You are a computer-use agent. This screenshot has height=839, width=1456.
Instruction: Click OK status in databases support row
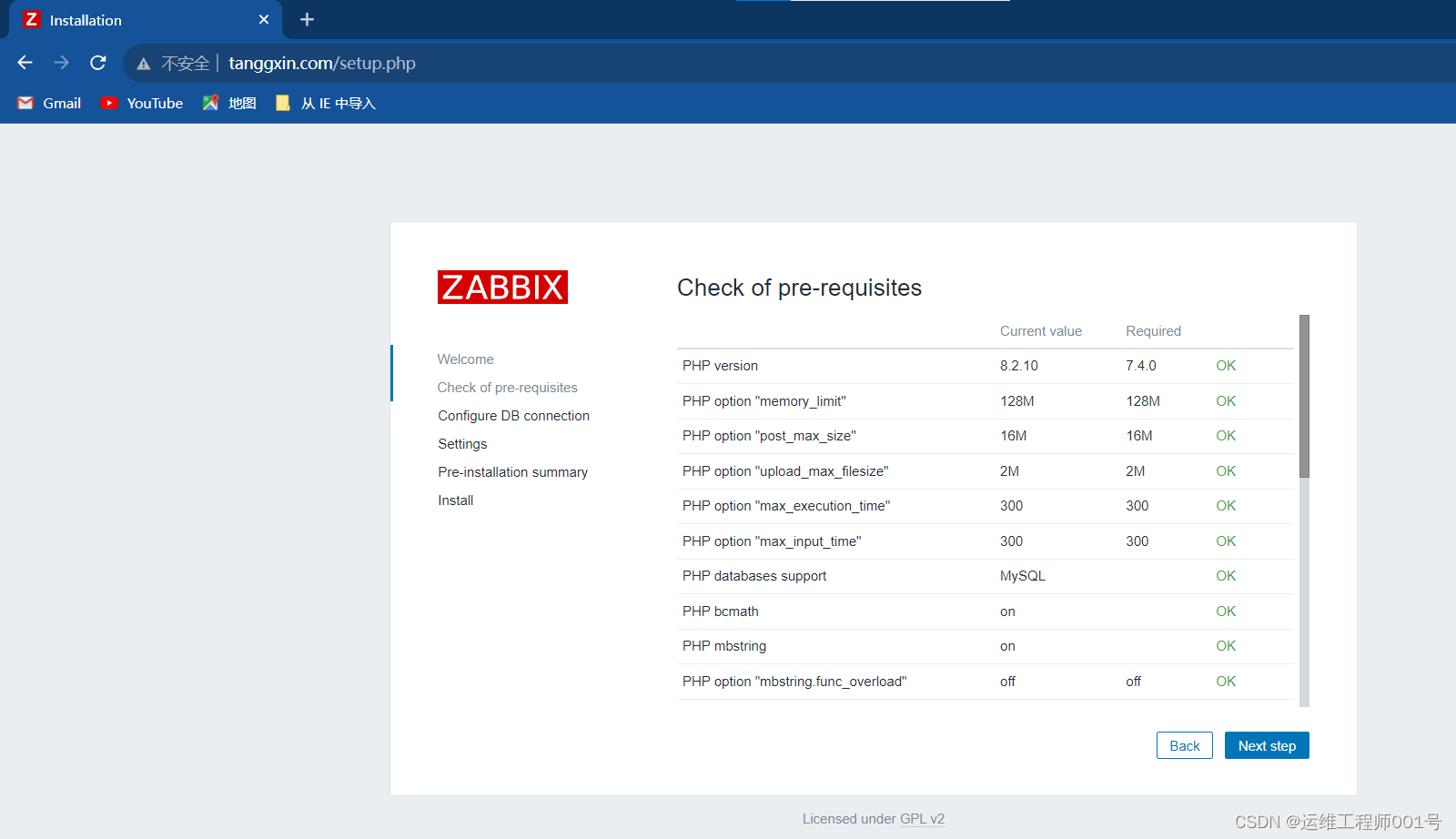pos(1226,576)
